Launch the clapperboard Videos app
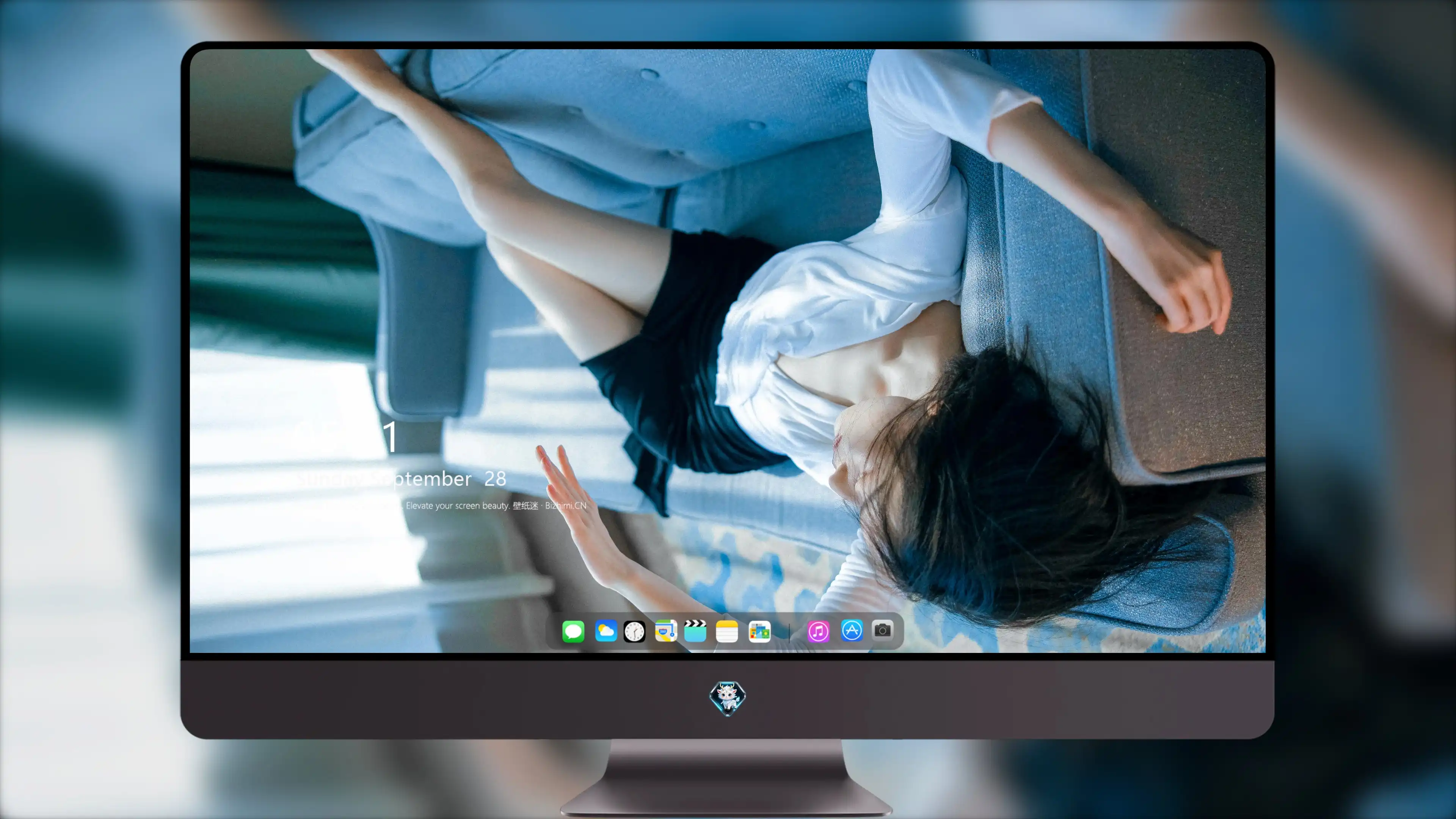Viewport: 1456px width, 819px height. click(695, 631)
